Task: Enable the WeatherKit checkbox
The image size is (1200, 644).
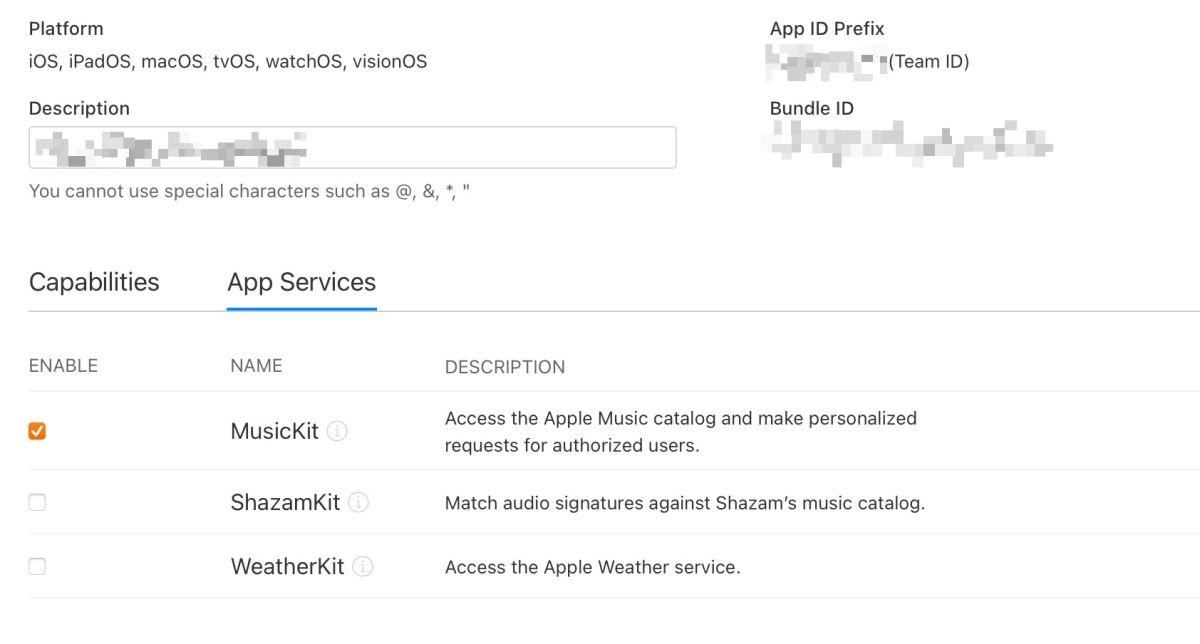Action: (x=37, y=567)
